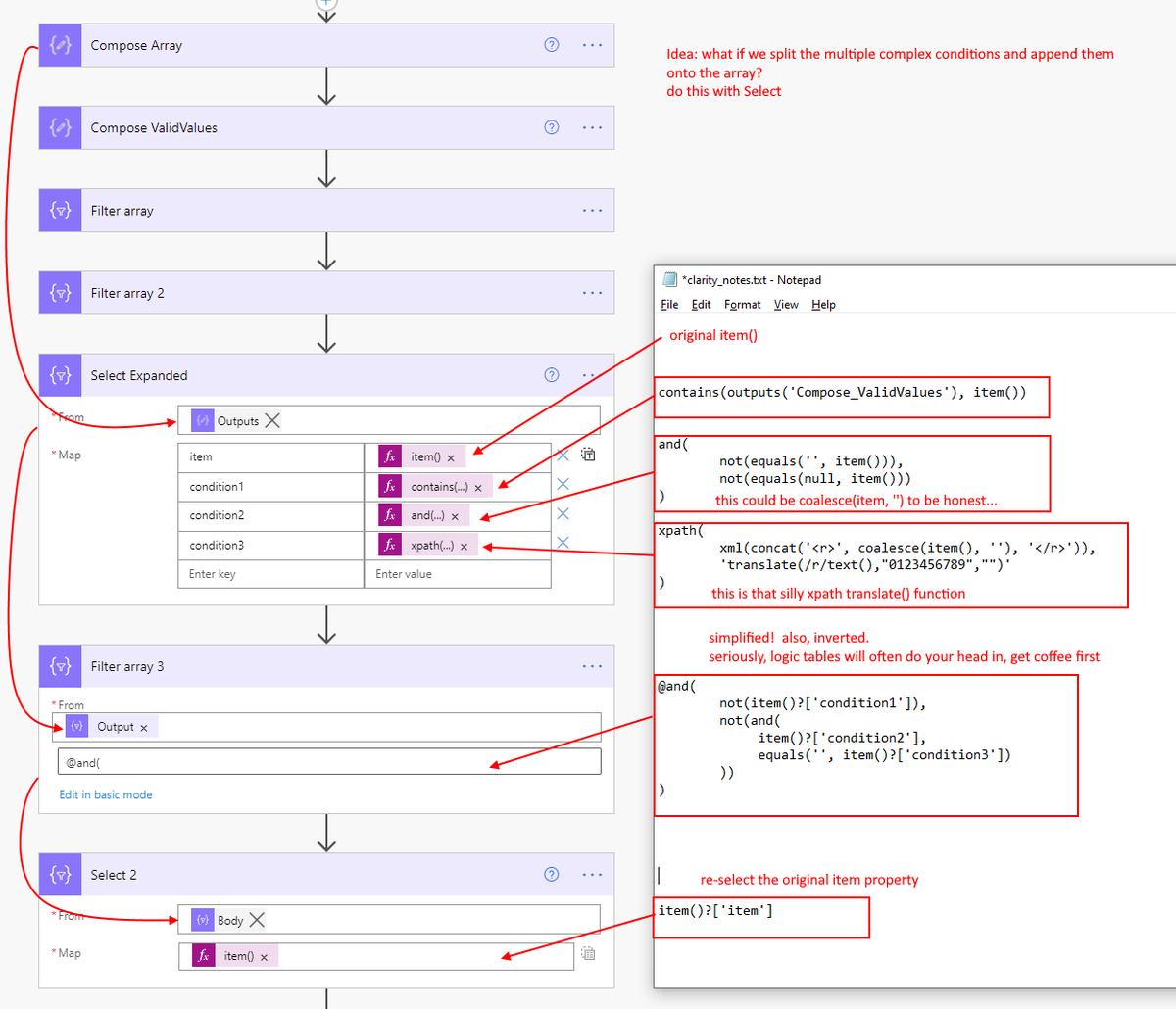Open more options menu for Compose ValidValues
Screen dimensions: 1176x1009
pos(593,127)
